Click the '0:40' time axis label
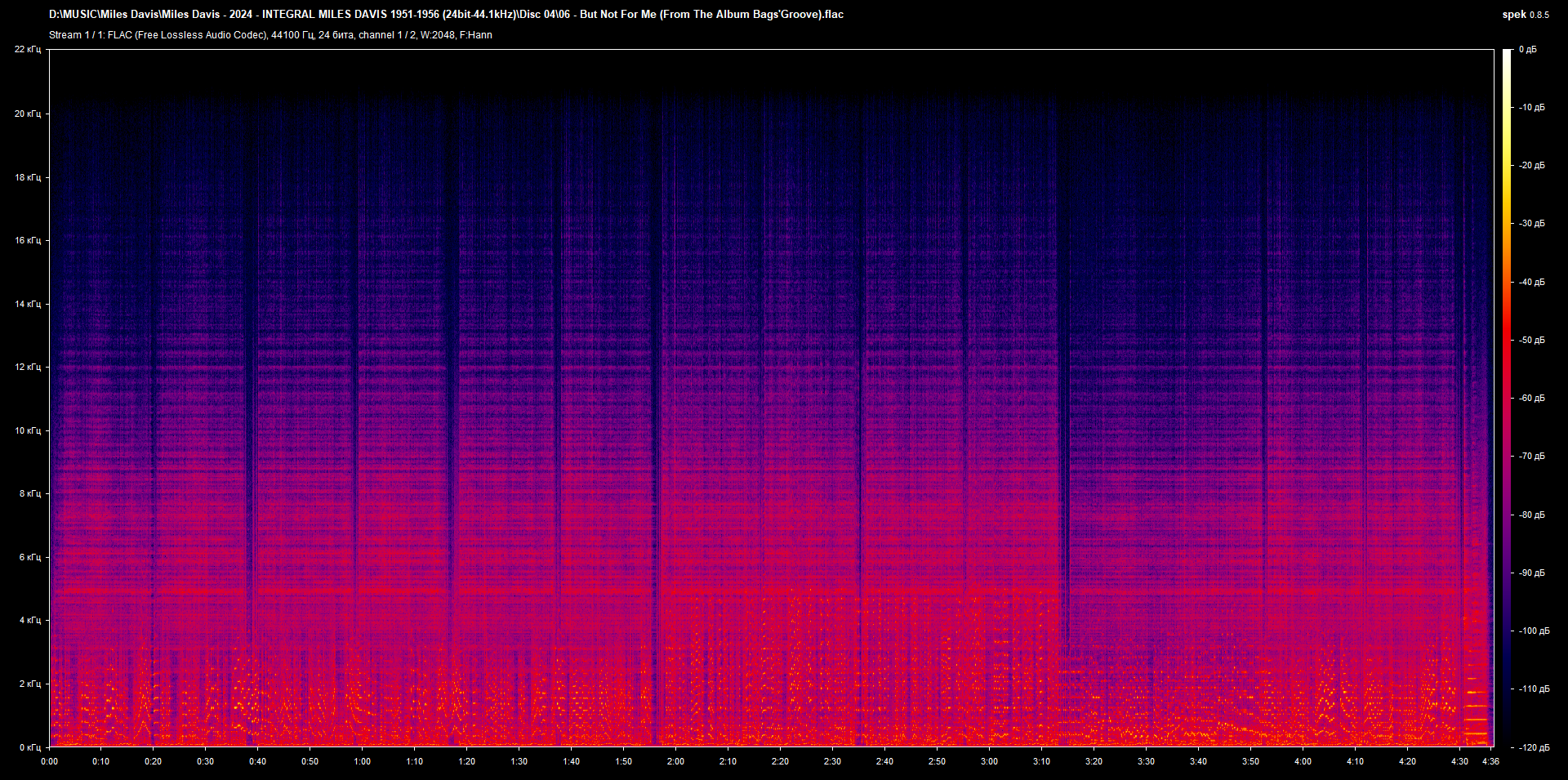 point(257,761)
